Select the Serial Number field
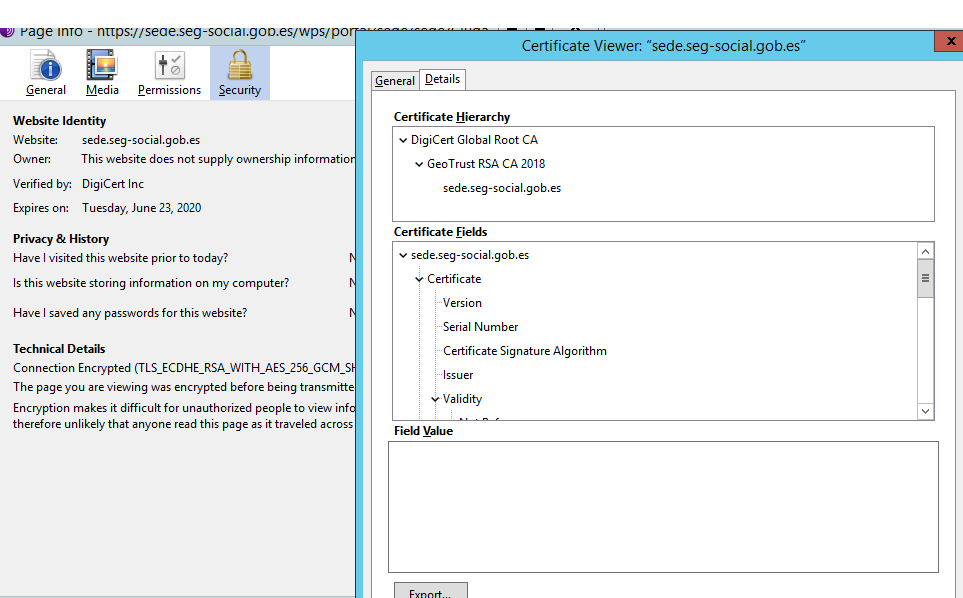963x598 pixels. [x=480, y=327]
